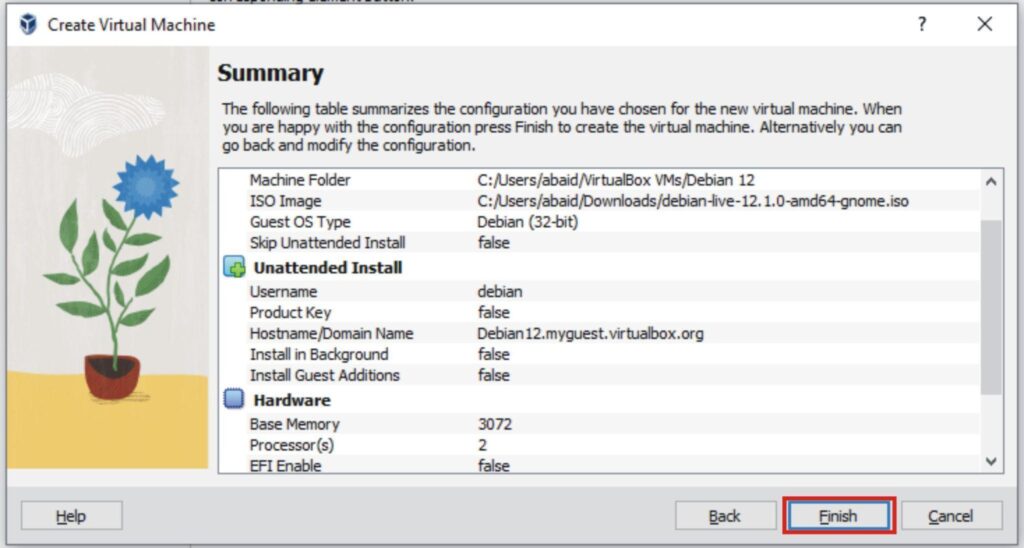Click the Hostname/Domain Name label
The width and height of the screenshot is (1024, 548).
[x=331, y=333]
